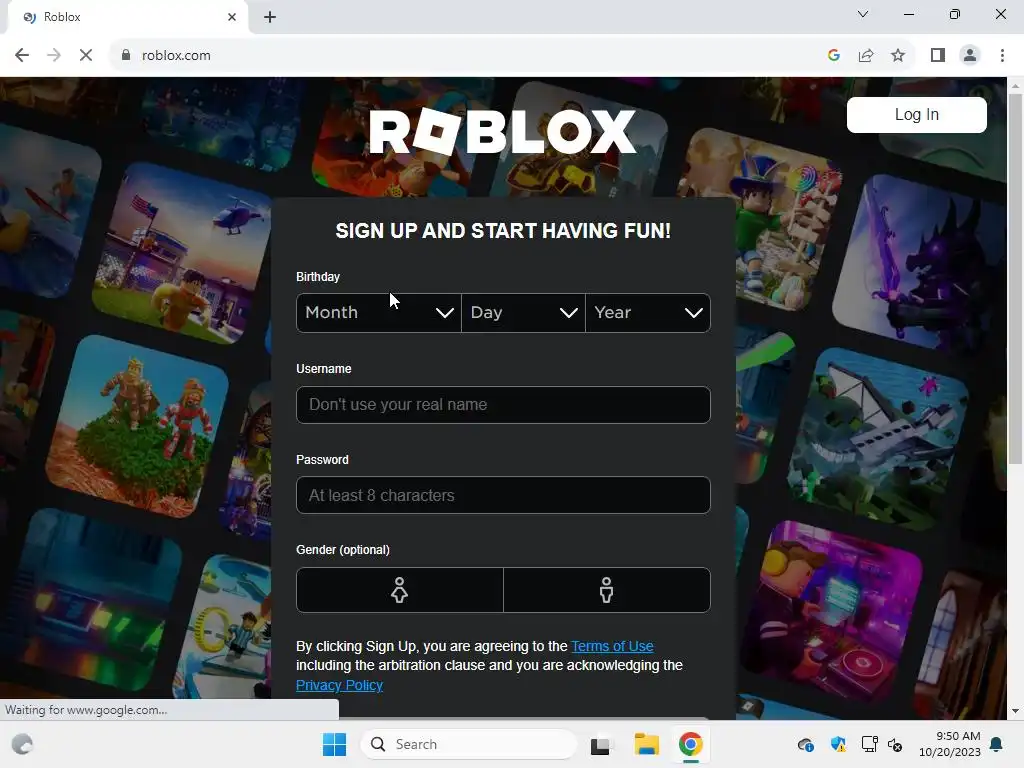Open the Google icon in the address bar
Viewport: 1024px width, 768px height.
tap(833, 56)
